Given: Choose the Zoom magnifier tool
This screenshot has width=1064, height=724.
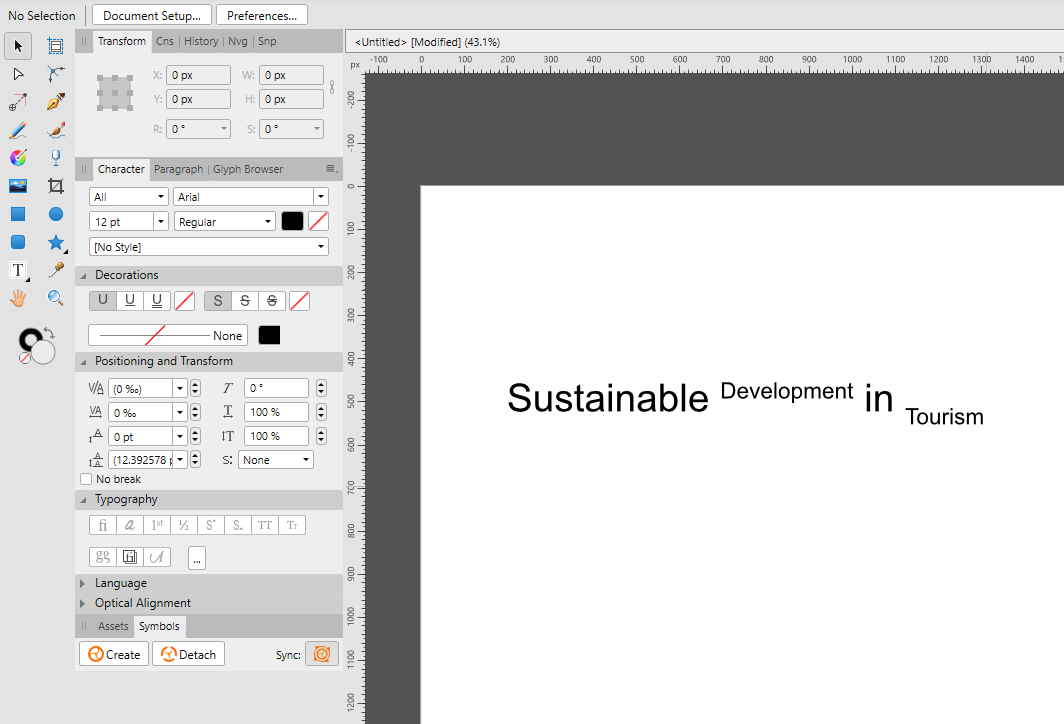Looking at the screenshot, I should (56, 298).
